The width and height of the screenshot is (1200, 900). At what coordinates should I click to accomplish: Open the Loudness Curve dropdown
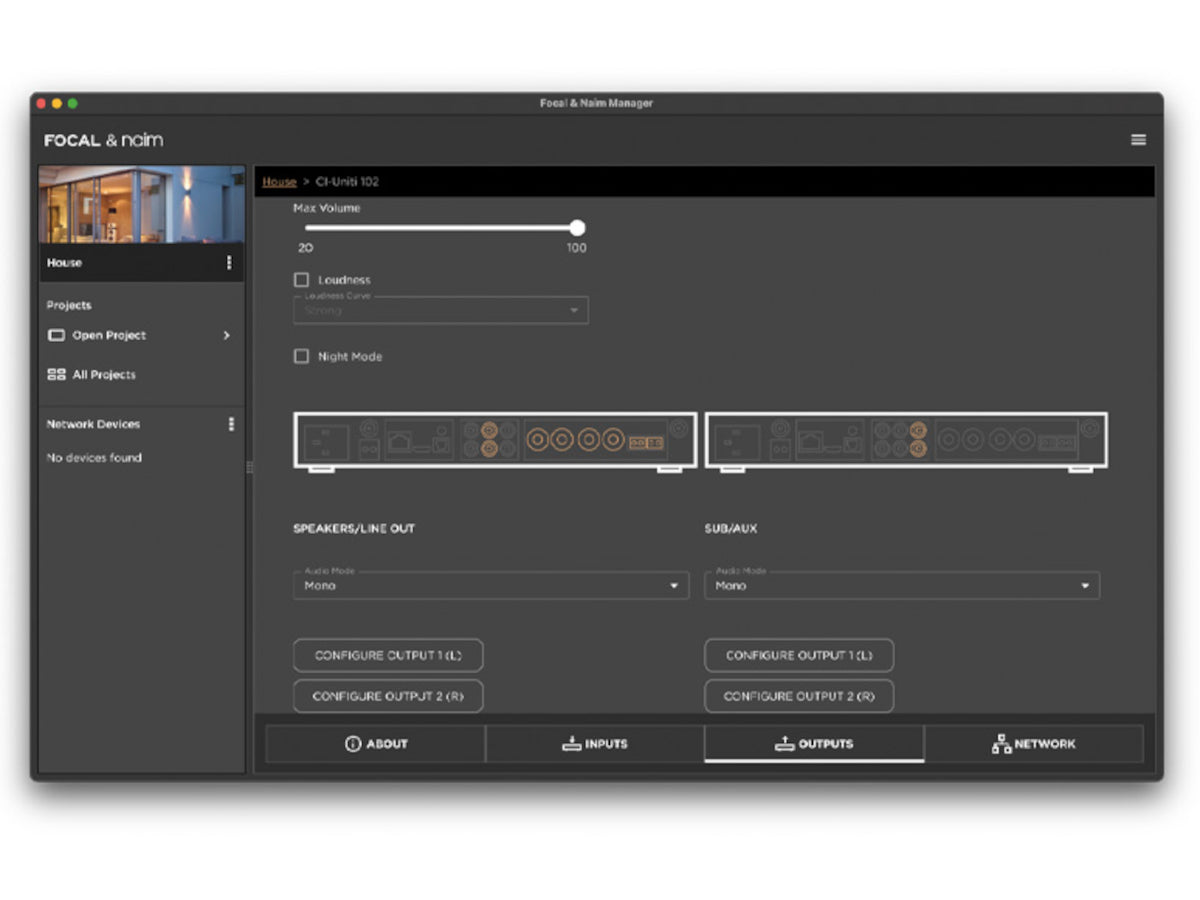(440, 311)
